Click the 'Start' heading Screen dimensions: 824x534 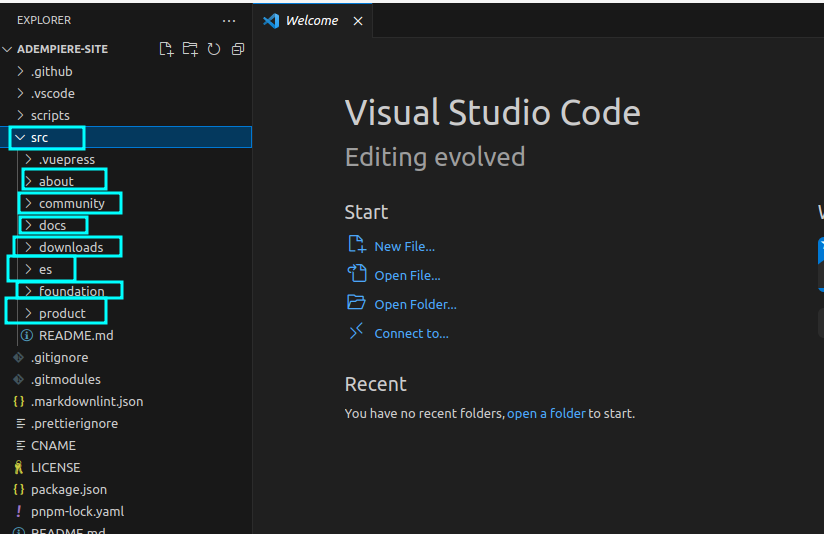coord(366,212)
